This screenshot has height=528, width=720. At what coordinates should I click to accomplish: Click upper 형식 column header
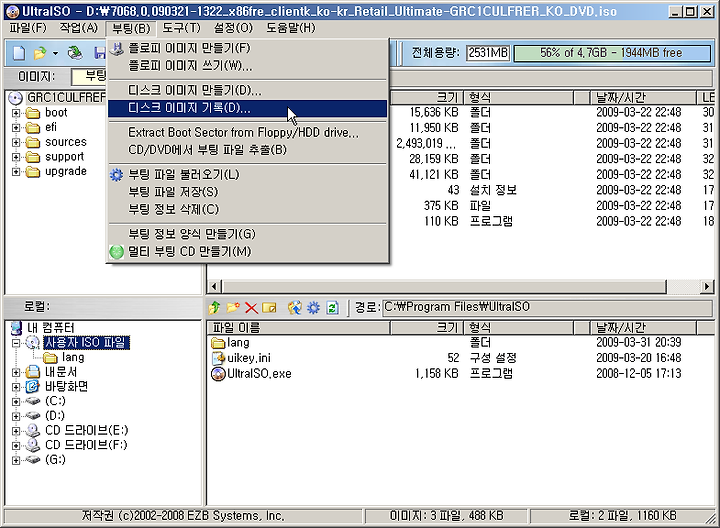point(519,97)
